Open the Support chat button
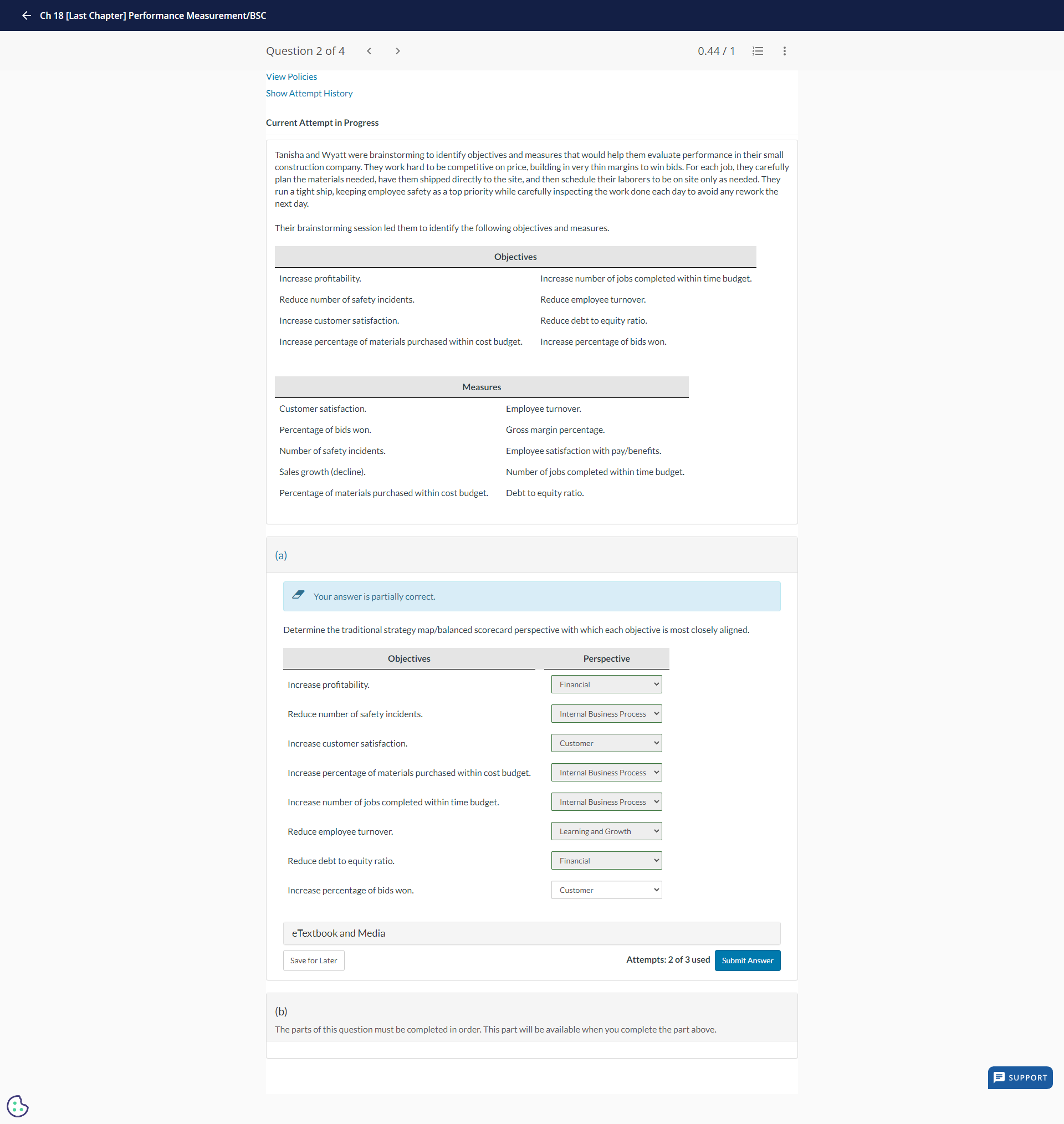1064x1124 pixels. point(1020,1077)
